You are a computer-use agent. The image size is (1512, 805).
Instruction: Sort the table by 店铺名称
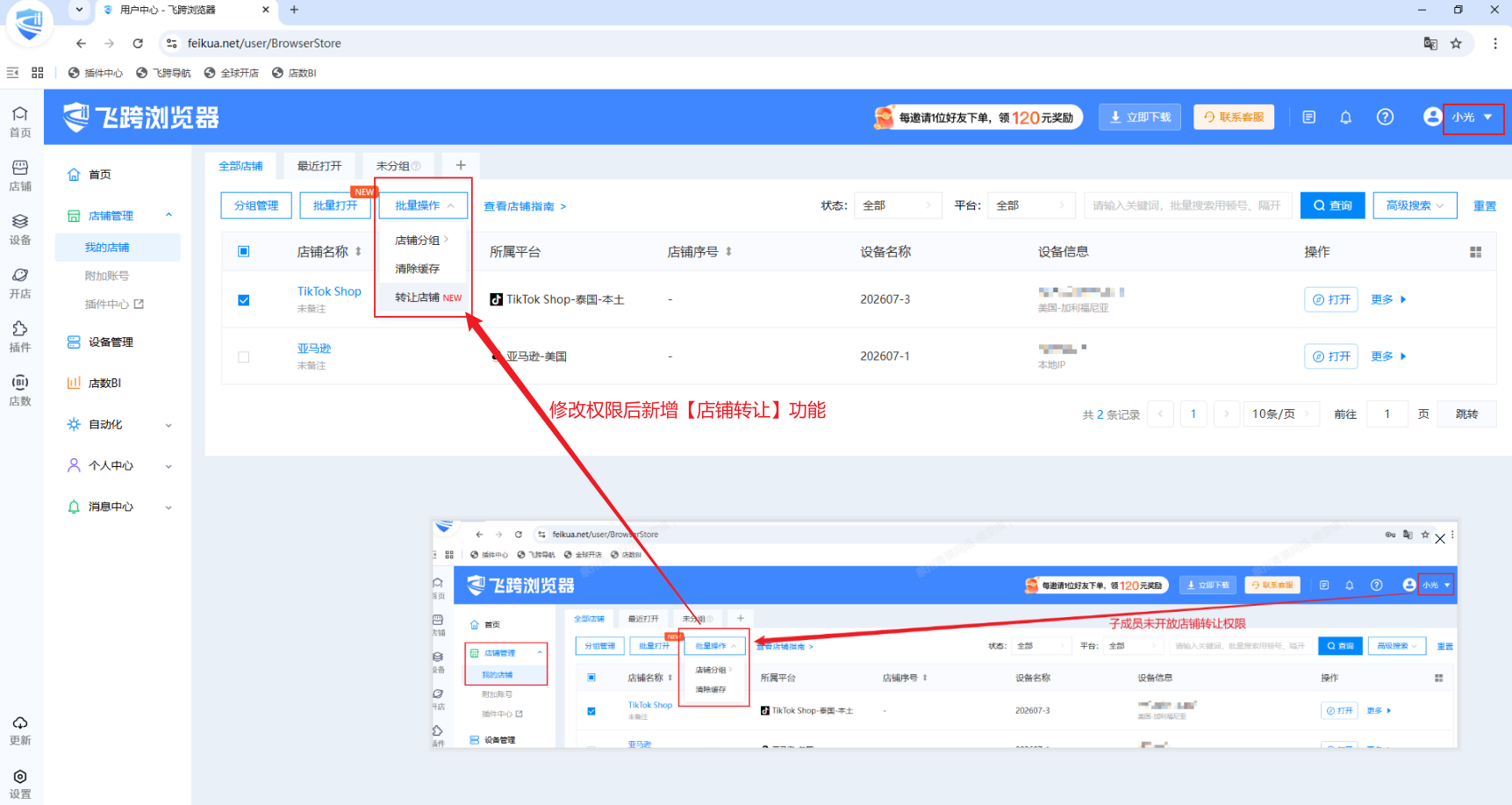pyautogui.click(x=358, y=252)
